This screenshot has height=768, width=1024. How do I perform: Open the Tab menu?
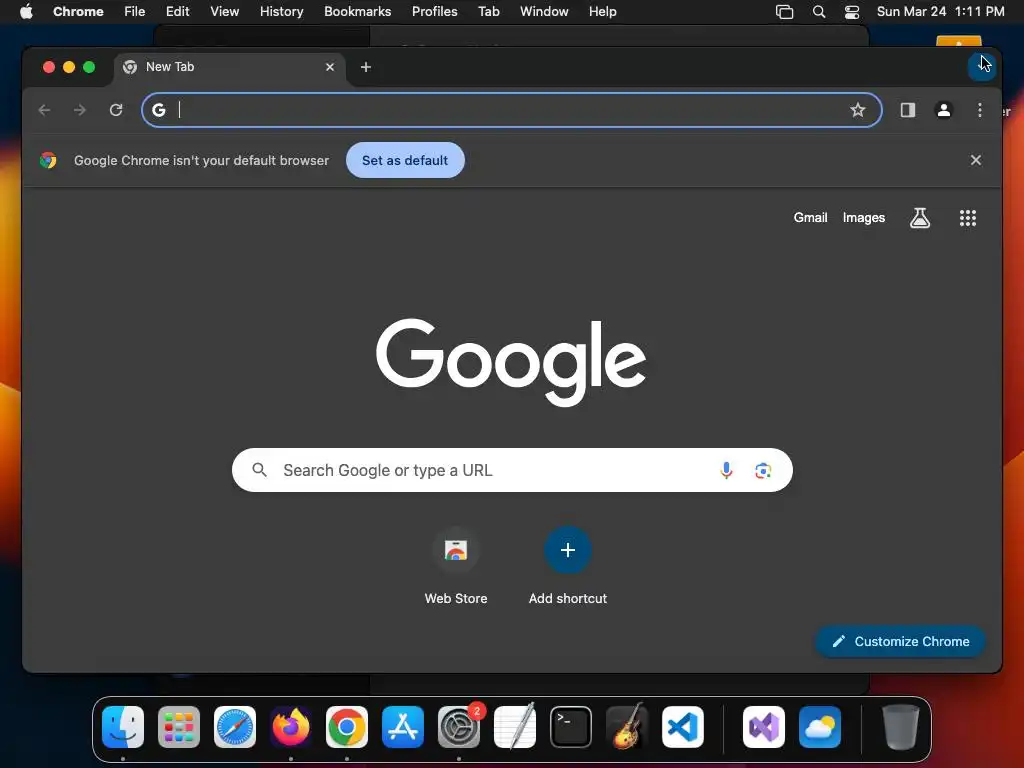coord(488,11)
